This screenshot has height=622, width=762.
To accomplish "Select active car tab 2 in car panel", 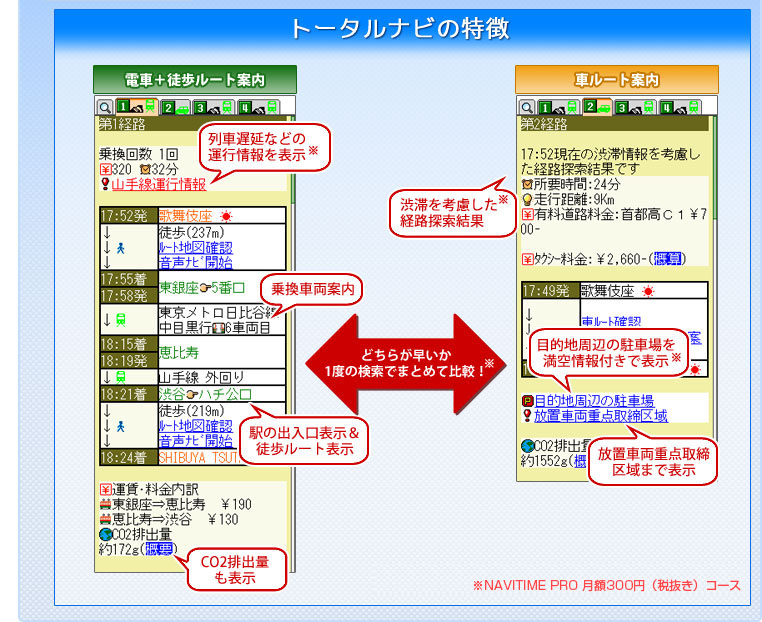I will 597,106.
